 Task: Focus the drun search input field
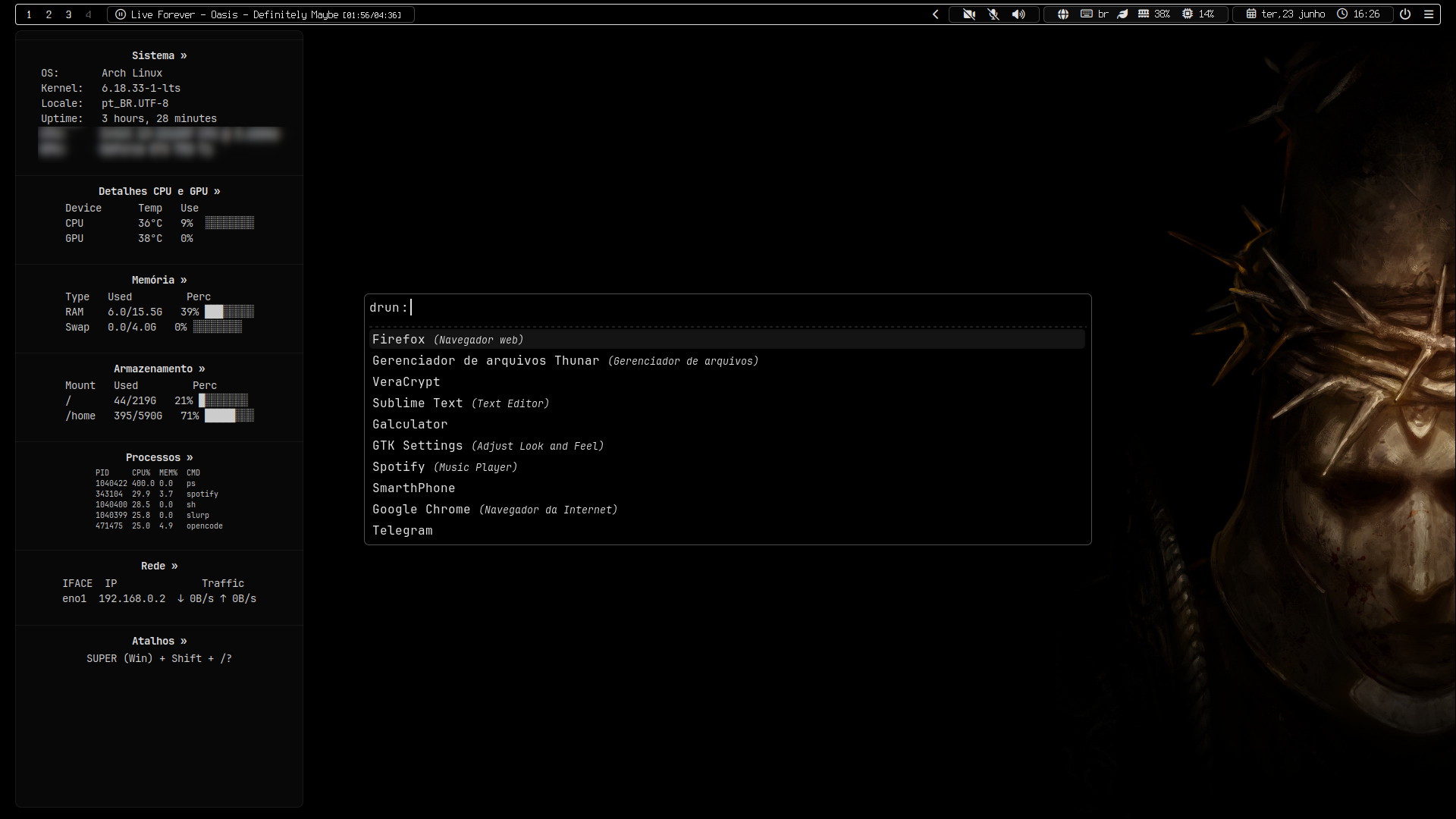coord(728,307)
